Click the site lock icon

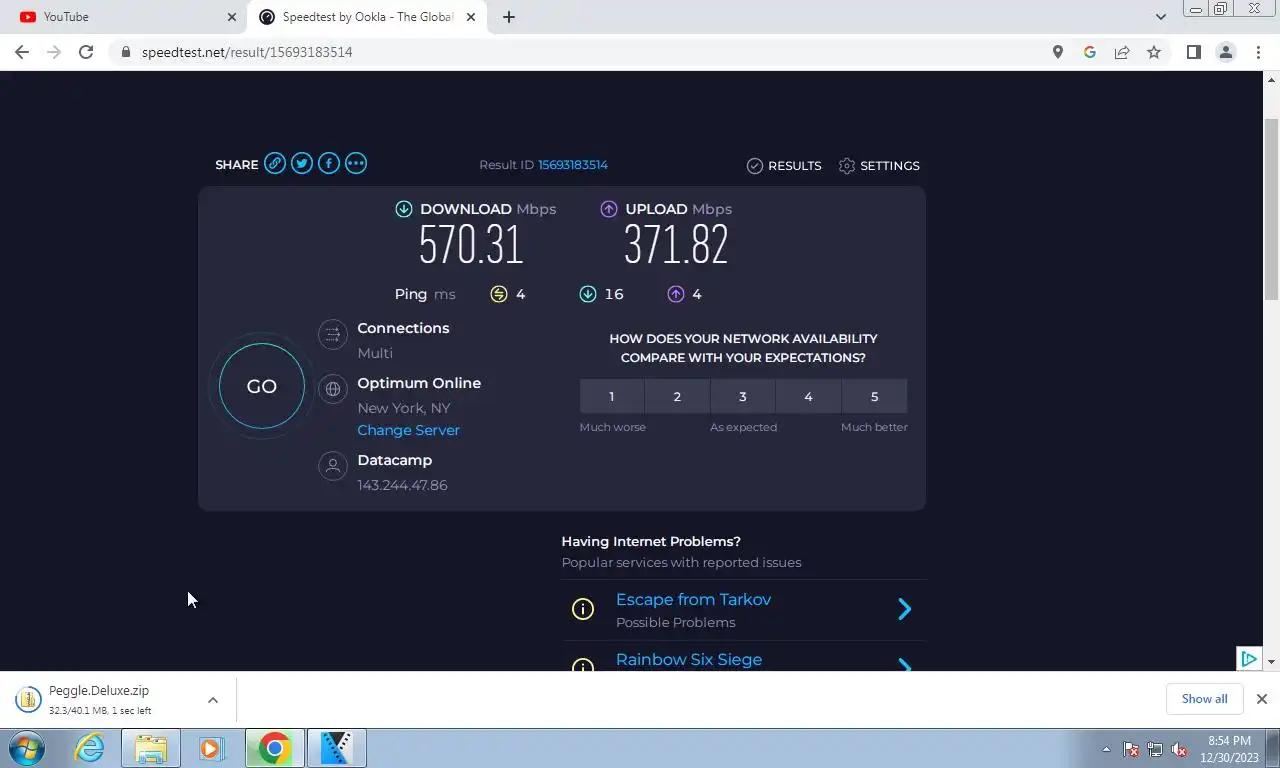point(126,52)
